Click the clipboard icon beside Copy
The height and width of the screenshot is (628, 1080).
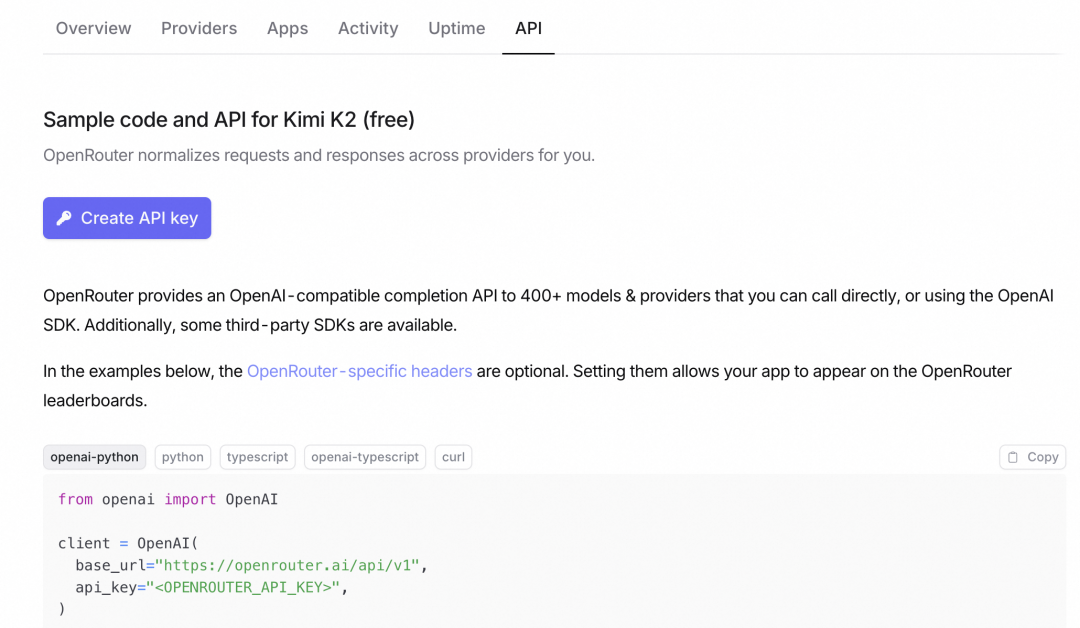[x=1013, y=457]
